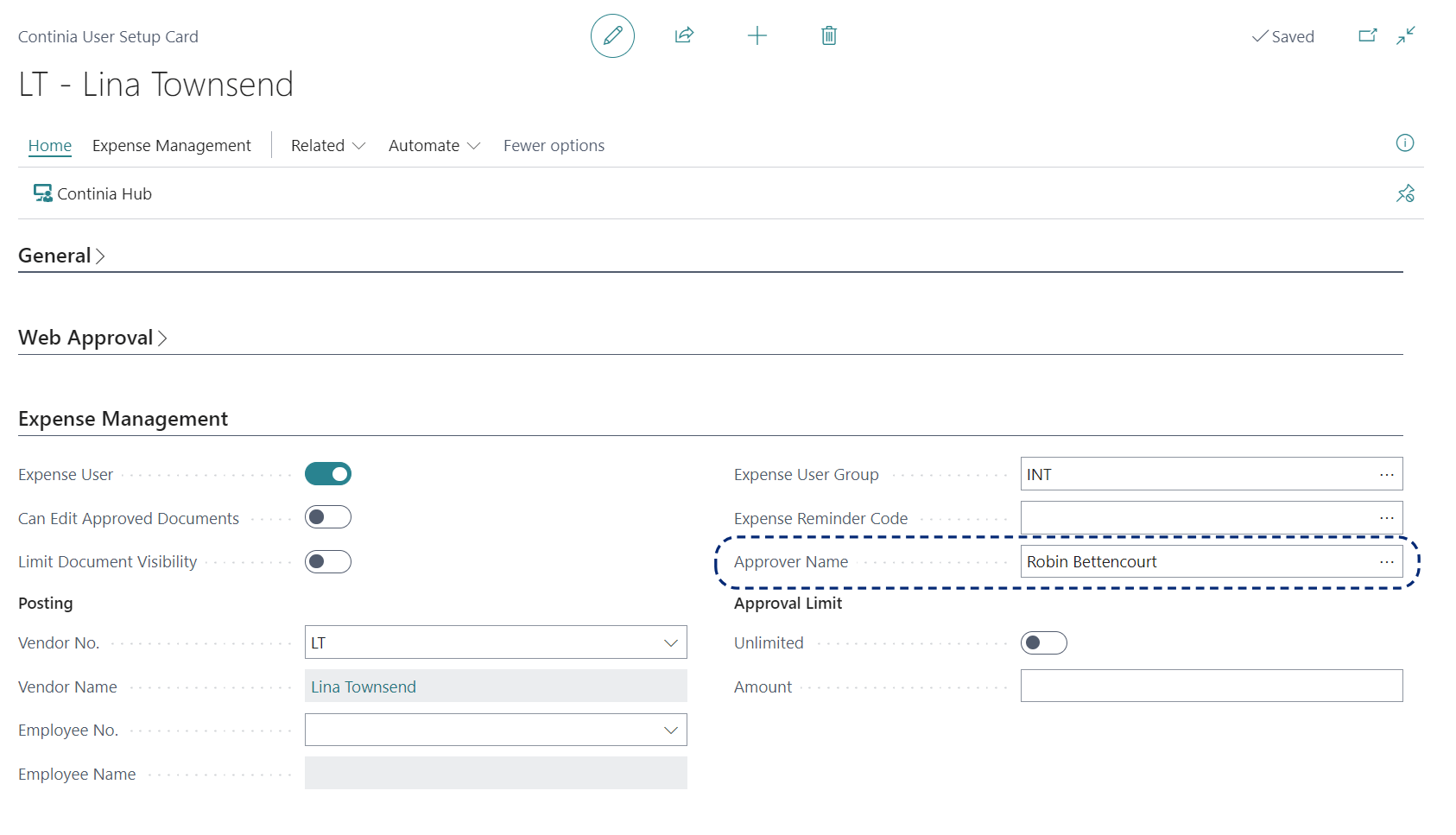
Task: Select the Home tab
Action: coord(50,146)
